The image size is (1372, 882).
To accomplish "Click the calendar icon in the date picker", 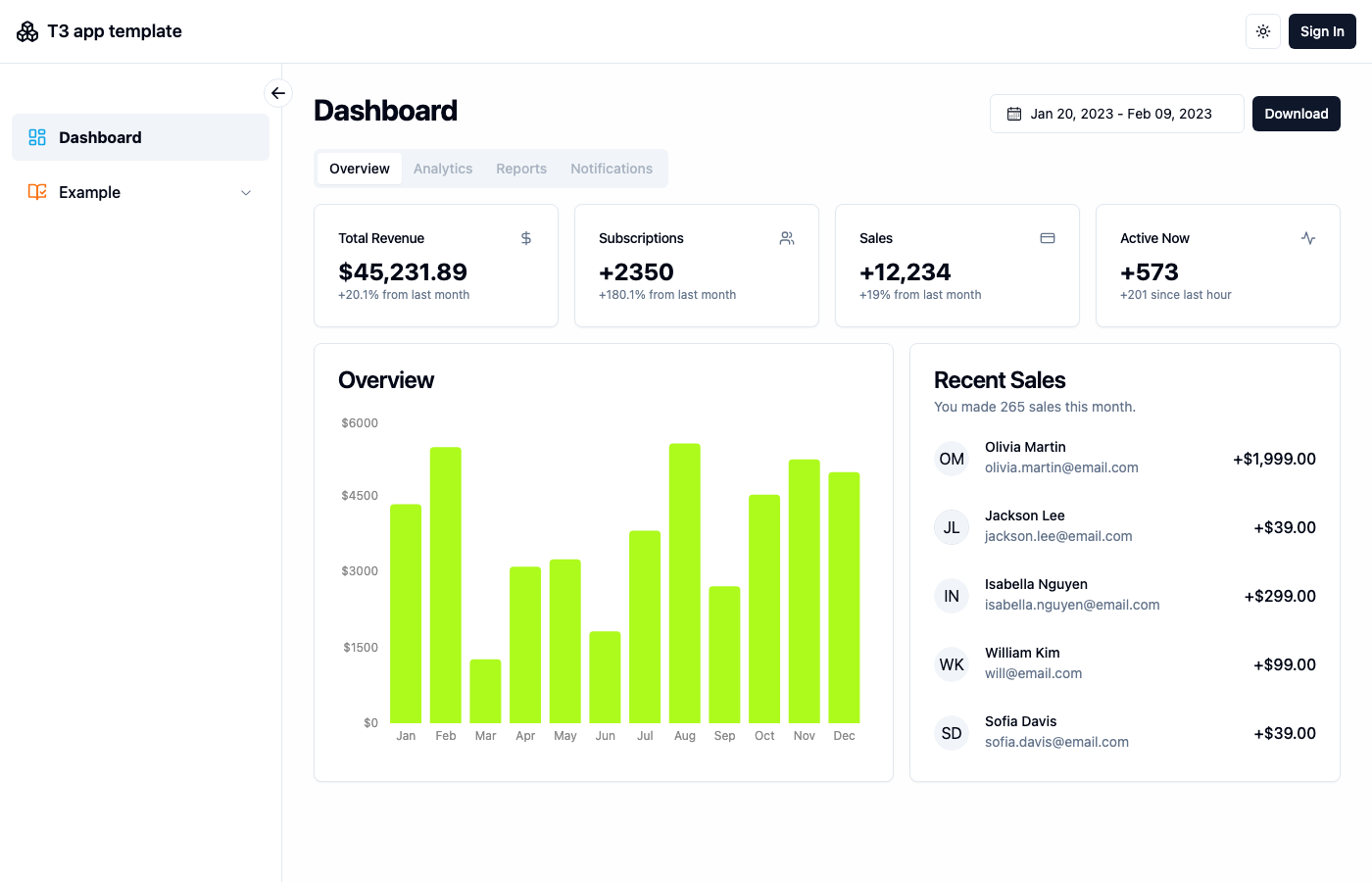I will tap(1012, 113).
